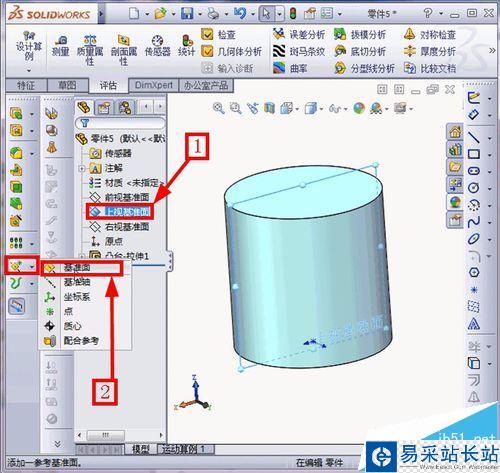Click the Zoom to fit icon
The height and width of the screenshot is (473, 500).
point(219,108)
